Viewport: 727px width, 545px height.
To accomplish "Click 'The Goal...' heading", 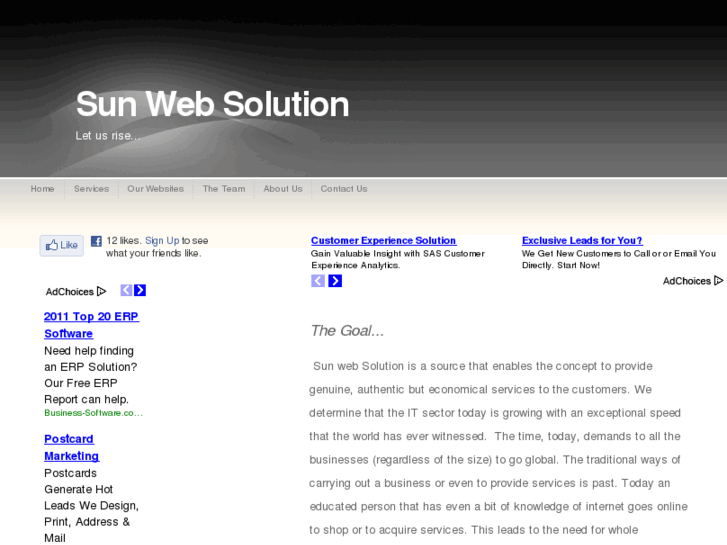I will pyautogui.click(x=347, y=331).
